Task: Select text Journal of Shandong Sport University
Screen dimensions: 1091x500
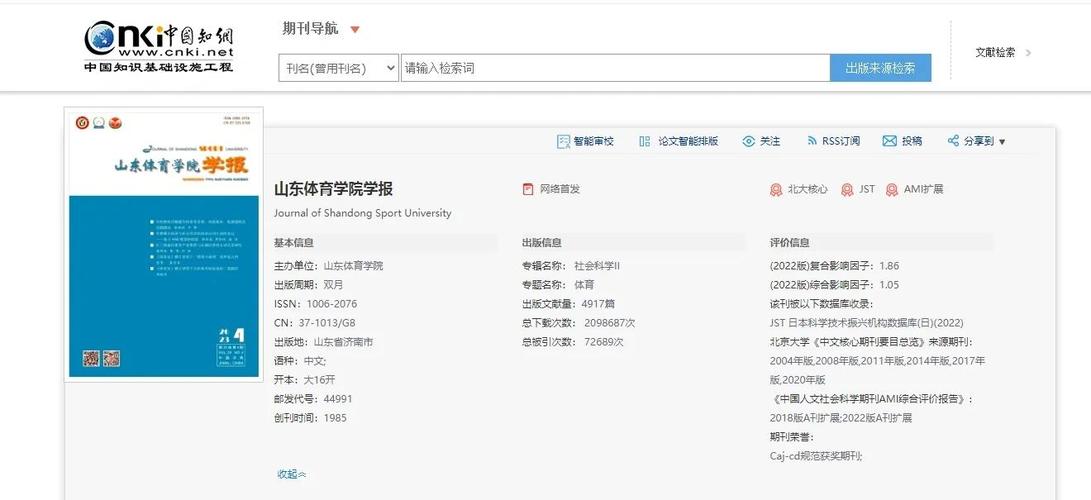Action: [x=363, y=213]
